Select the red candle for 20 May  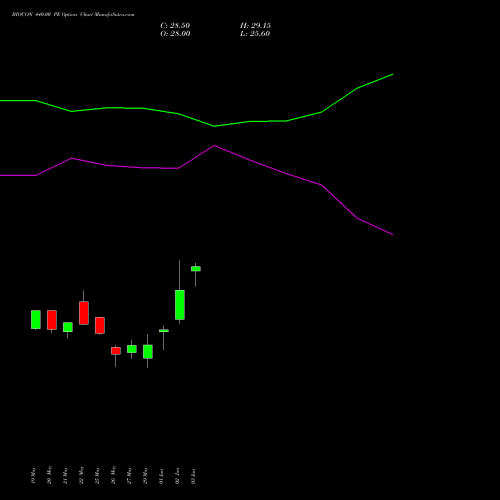pos(52,320)
